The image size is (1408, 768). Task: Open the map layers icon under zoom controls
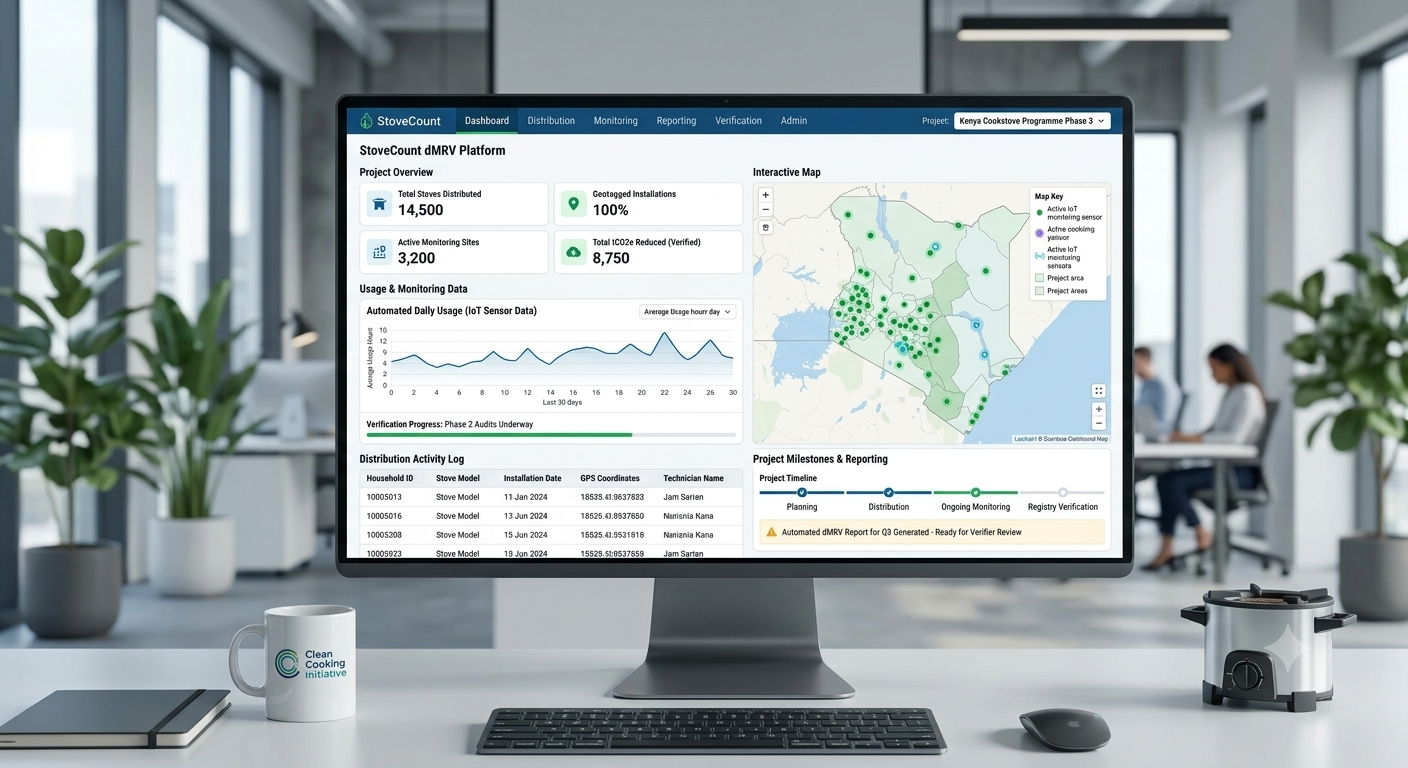click(x=766, y=228)
